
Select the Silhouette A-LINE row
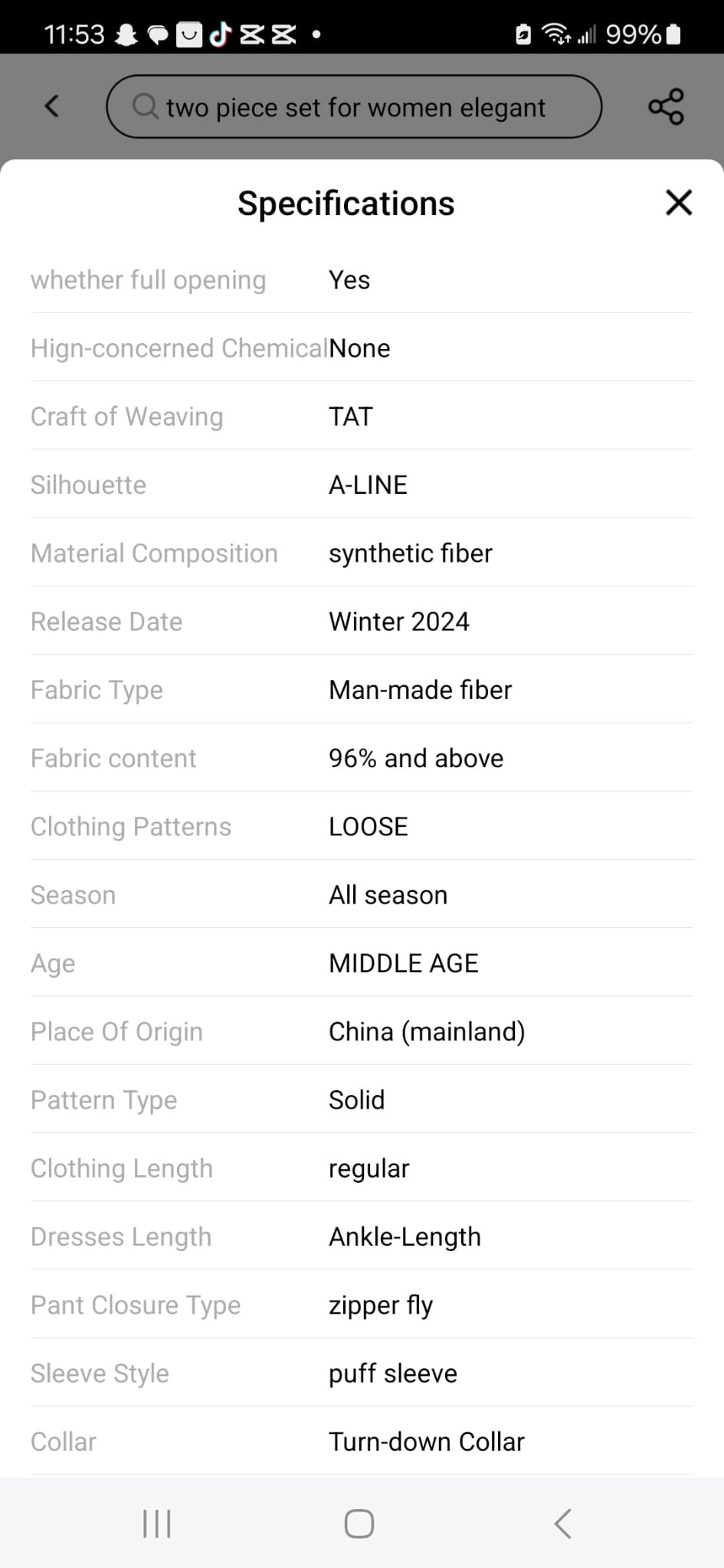point(362,485)
